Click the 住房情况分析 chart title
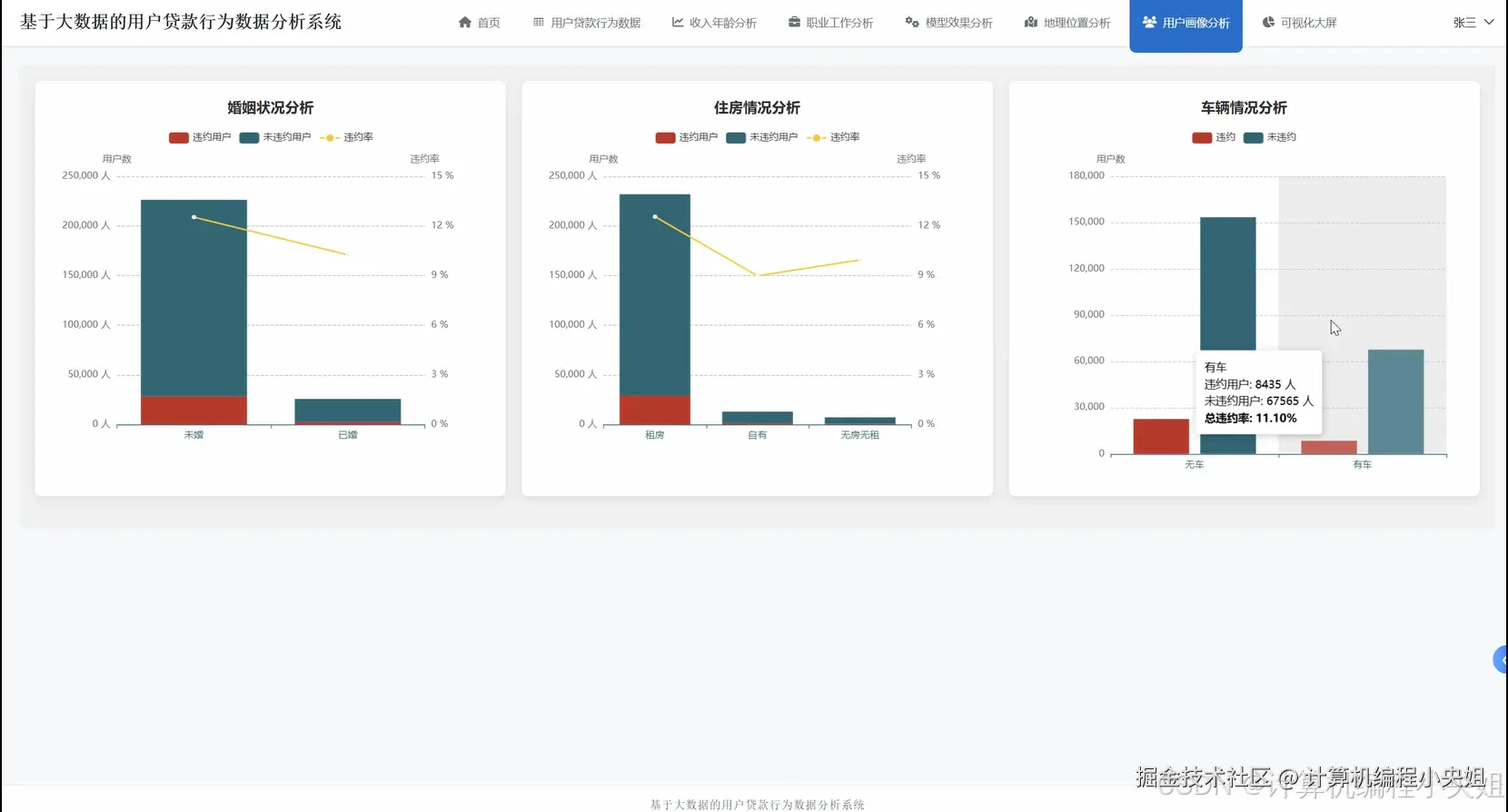 (x=758, y=107)
